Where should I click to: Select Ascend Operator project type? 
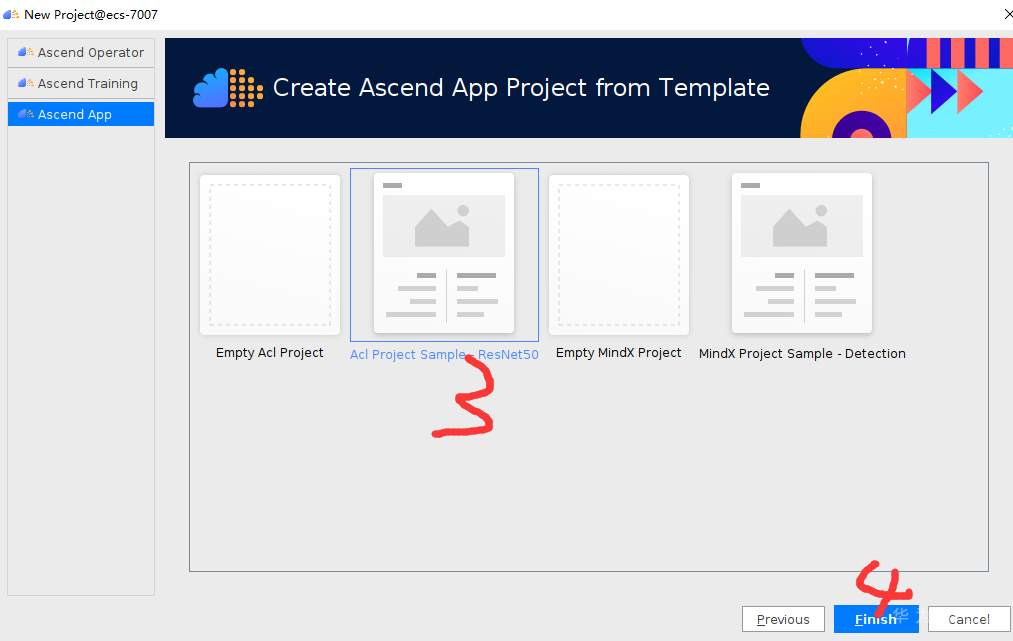point(81,52)
